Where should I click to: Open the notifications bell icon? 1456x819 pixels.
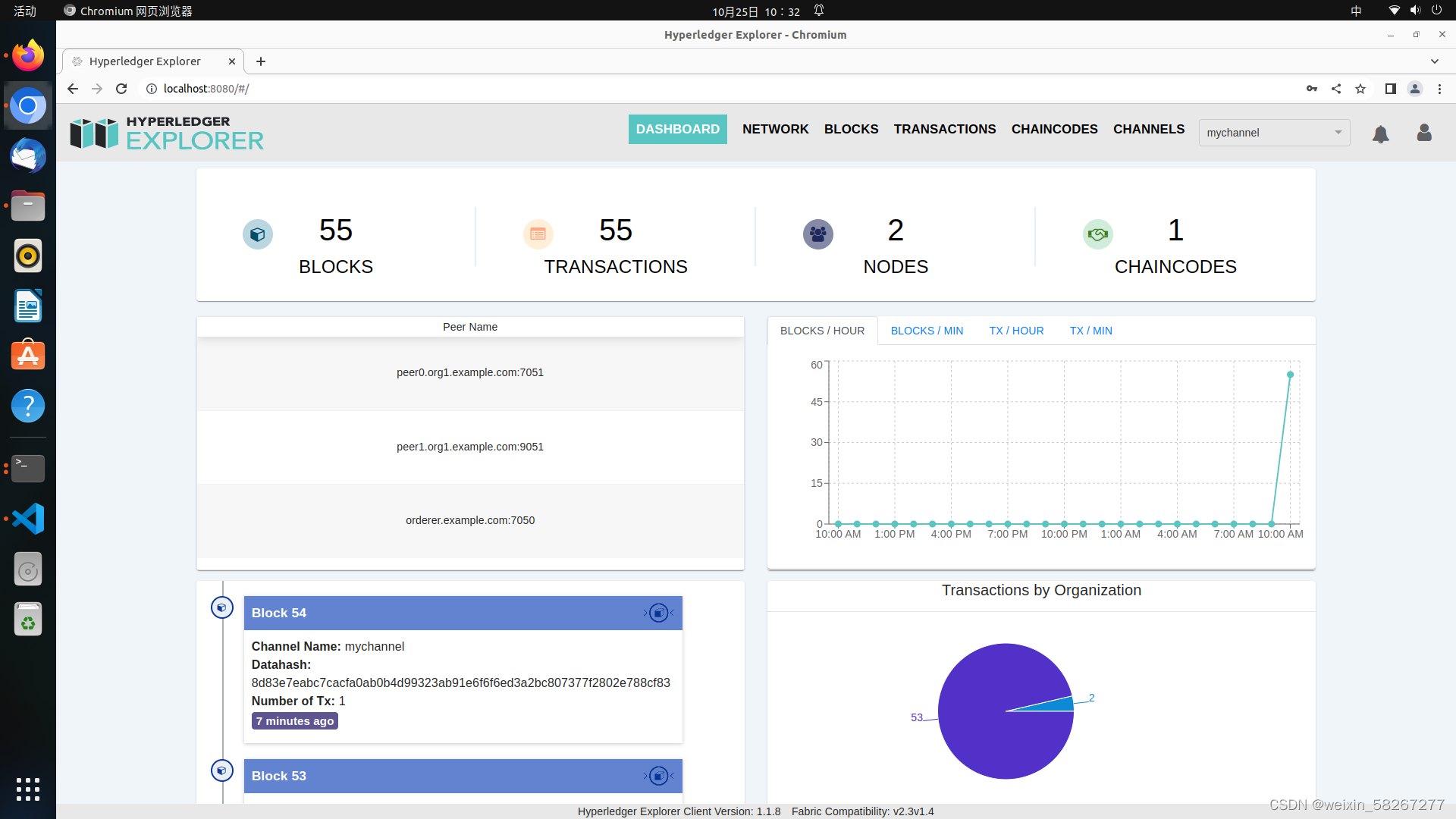1380,134
